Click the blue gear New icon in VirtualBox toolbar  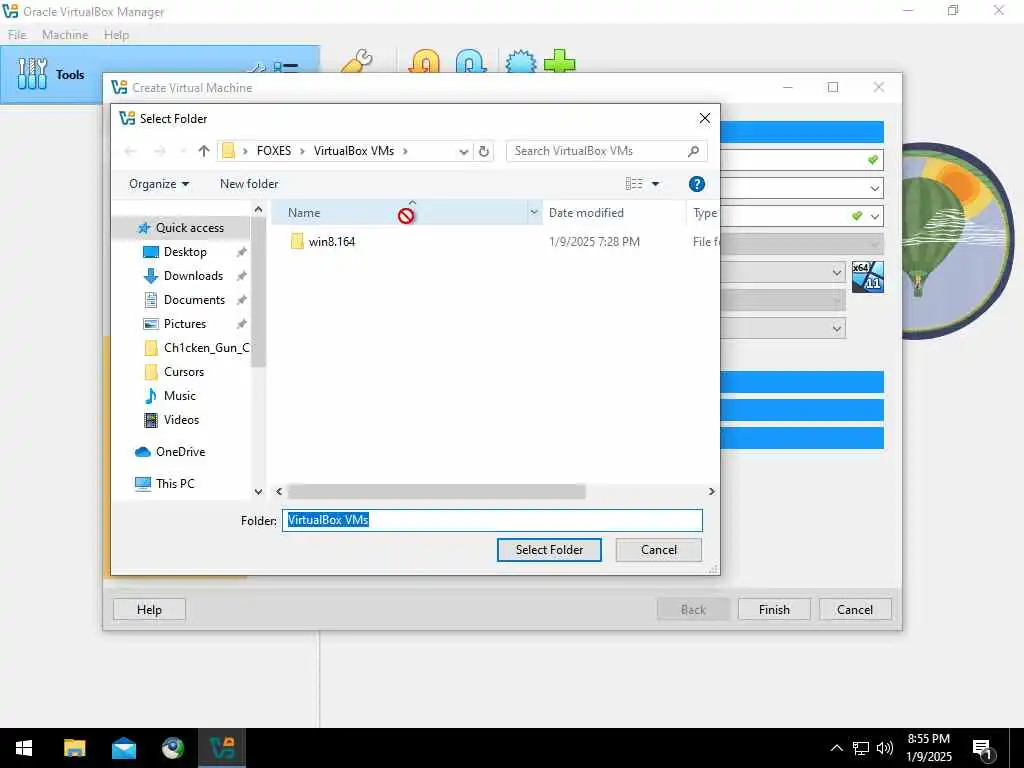tap(521, 62)
